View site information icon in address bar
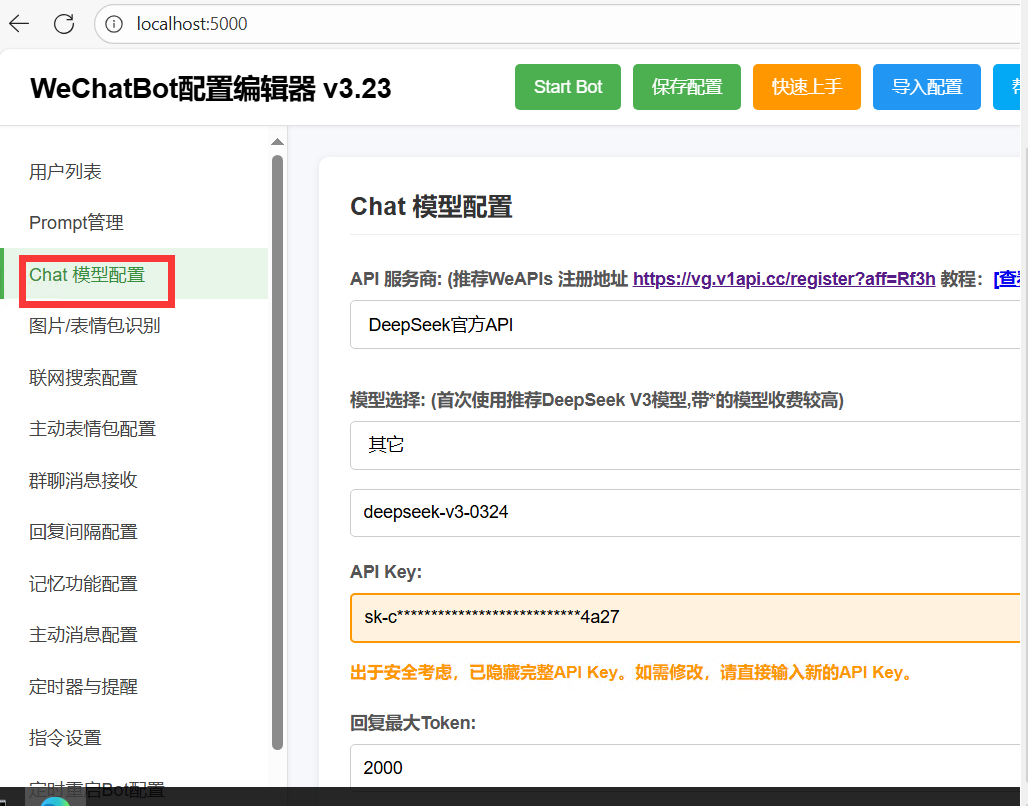1028x806 pixels. coord(114,24)
